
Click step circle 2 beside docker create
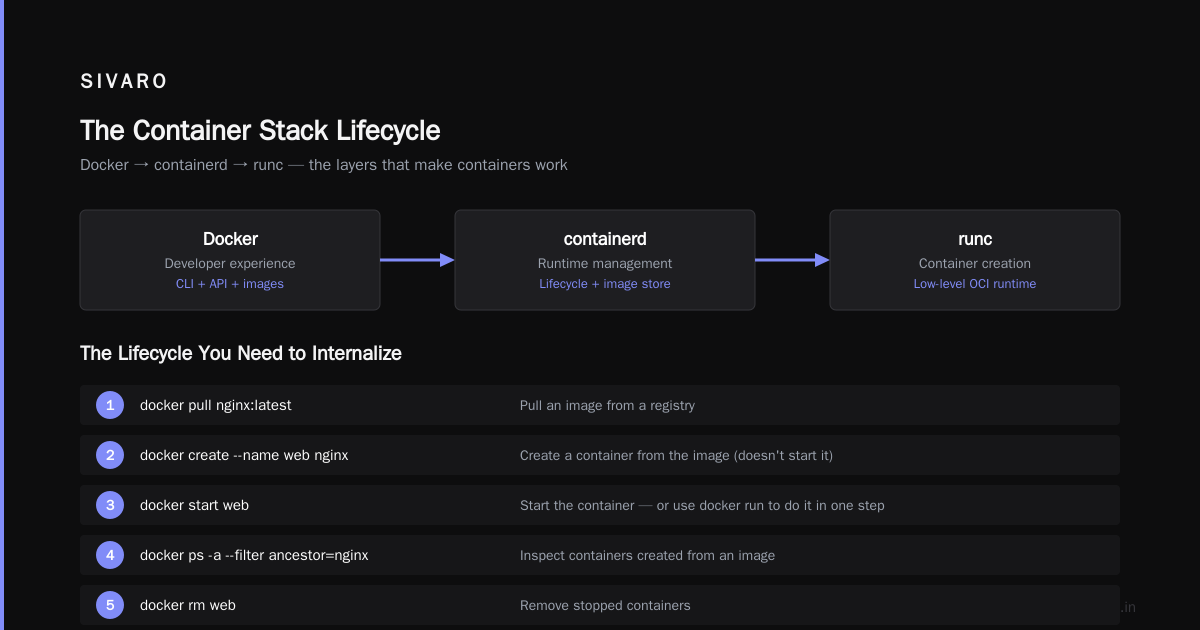pyautogui.click(x=110, y=455)
